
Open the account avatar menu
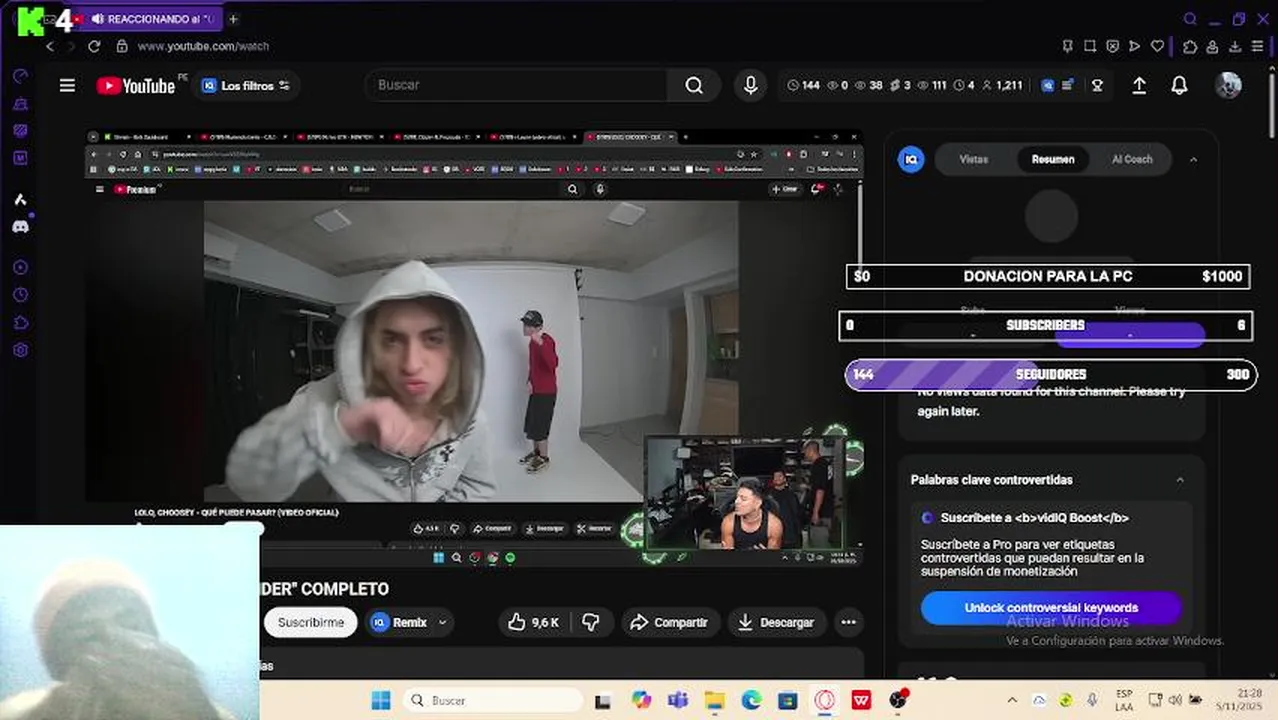click(1228, 85)
